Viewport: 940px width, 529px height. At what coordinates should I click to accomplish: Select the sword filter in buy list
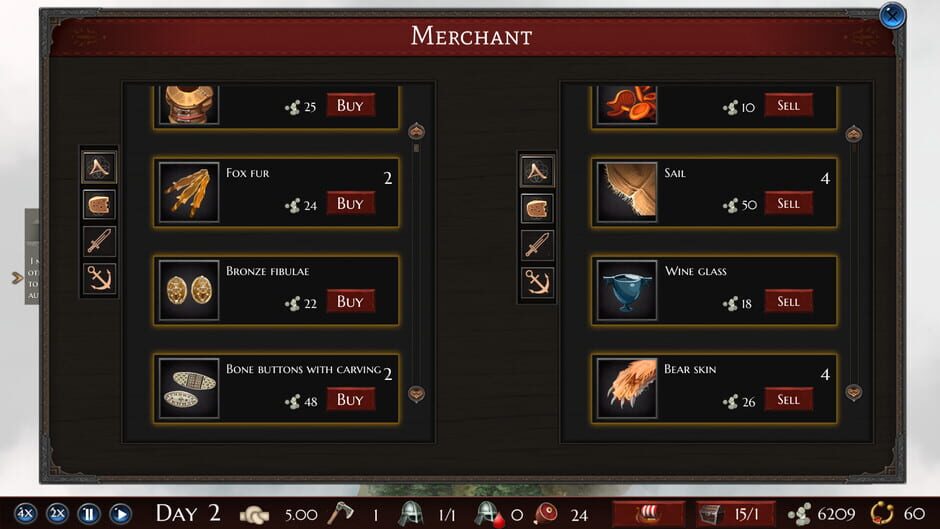click(x=99, y=242)
